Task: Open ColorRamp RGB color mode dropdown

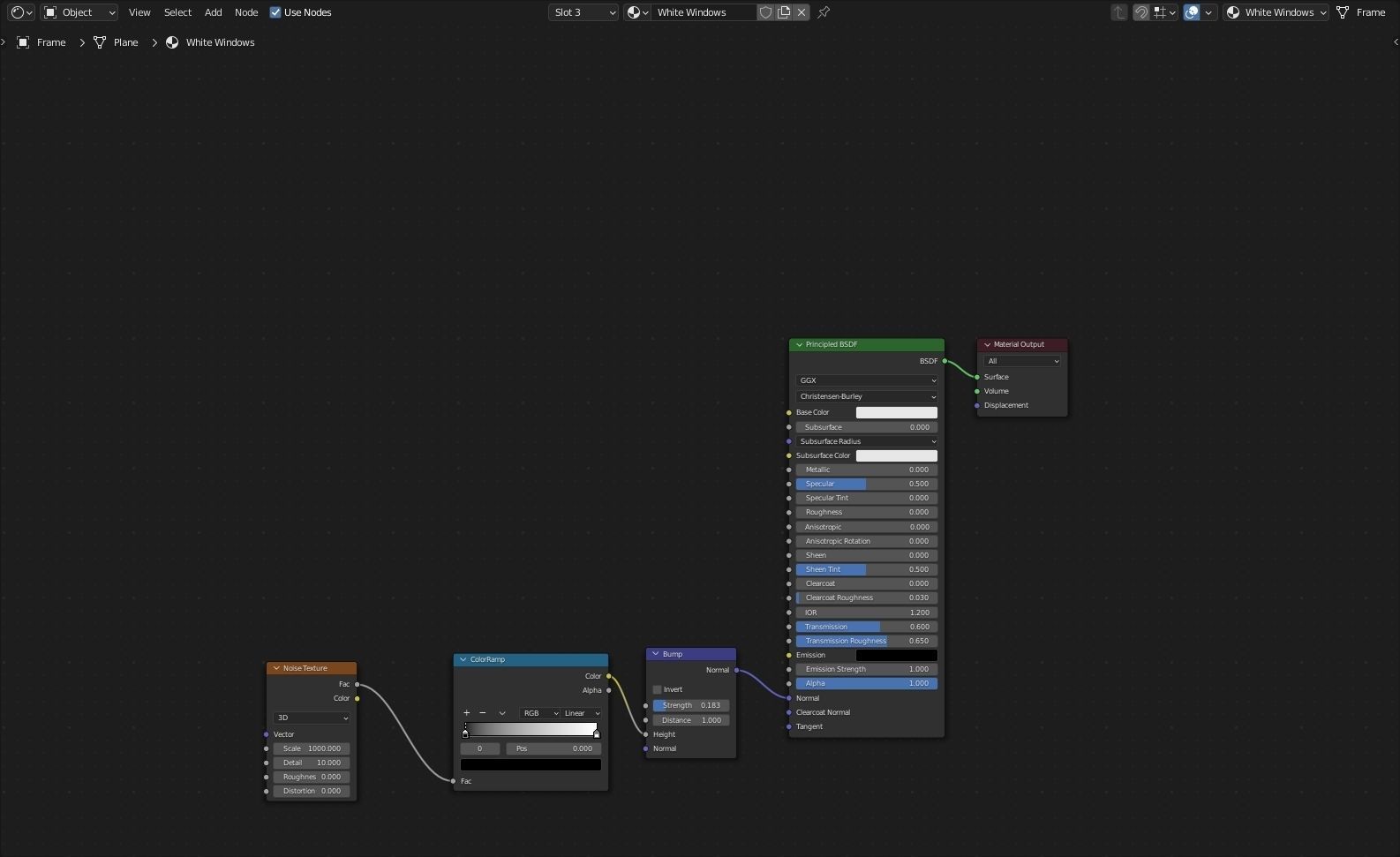Action: tap(539, 713)
